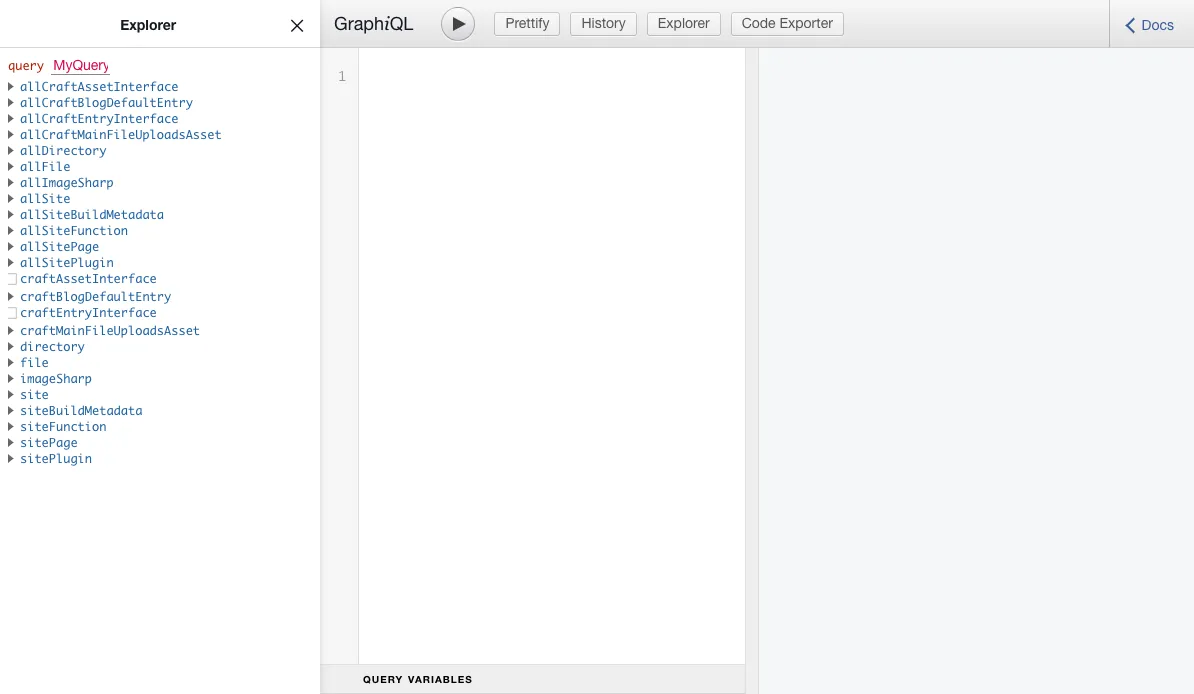Open the Query Variables section

click(417, 680)
